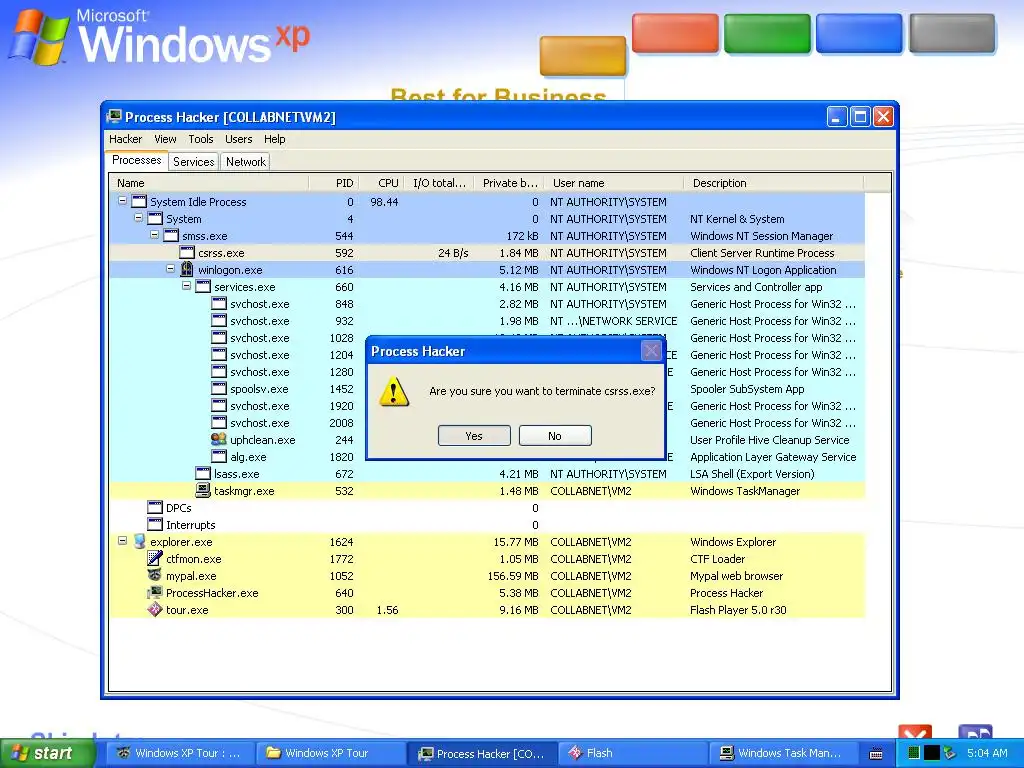Click the orange tour navigation button
Image resolution: width=1024 pixels, height=768 pixels.
click(583, 56)
